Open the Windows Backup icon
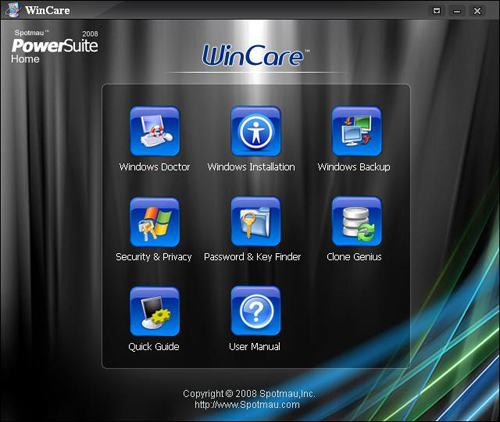Viewport: 500px width, 422px height. point(357,131)
